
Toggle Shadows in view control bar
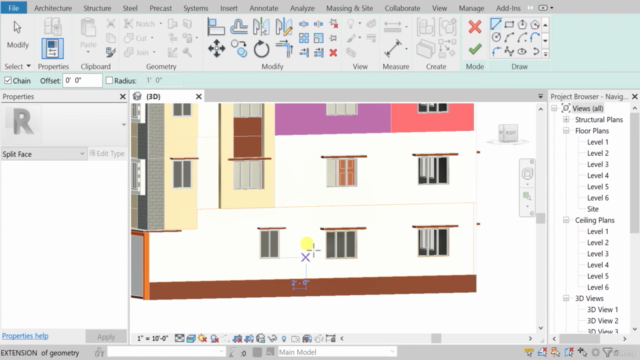pyautogui.click(x=214, y=338)
